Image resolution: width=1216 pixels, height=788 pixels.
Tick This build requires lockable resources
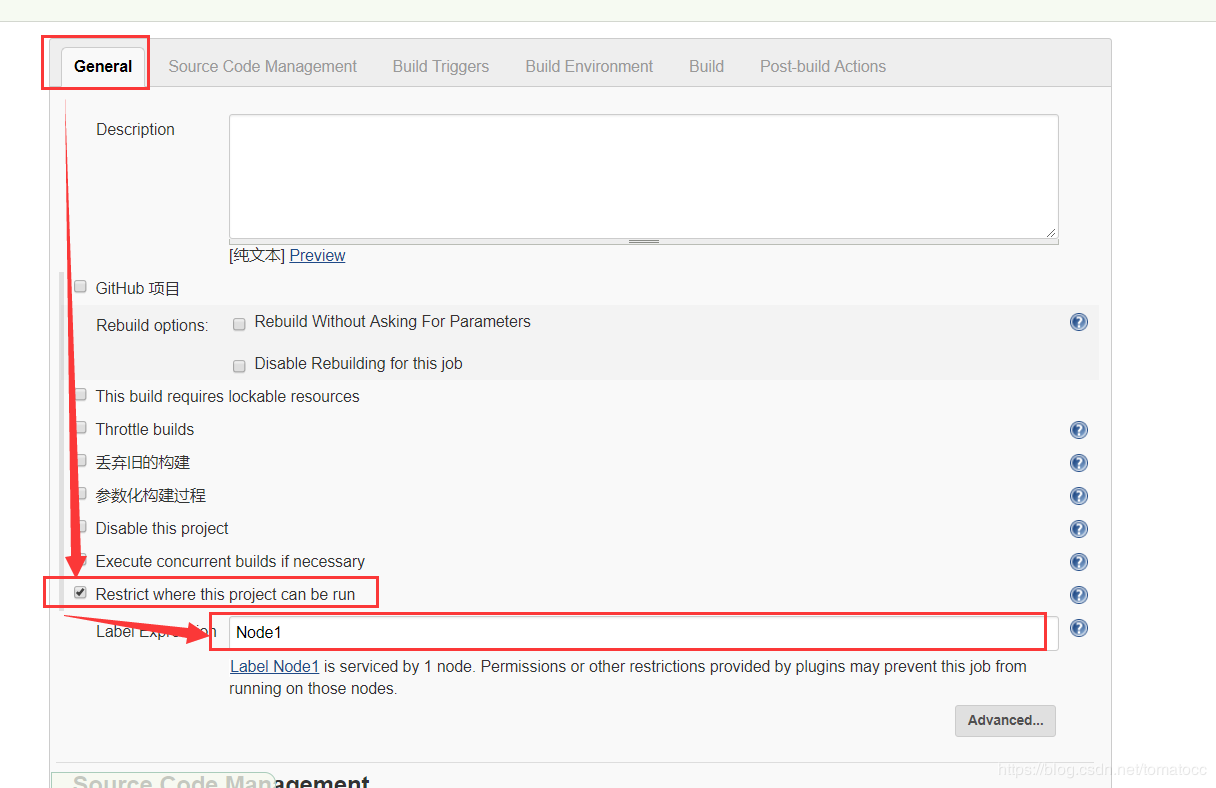tap(80, 395)
